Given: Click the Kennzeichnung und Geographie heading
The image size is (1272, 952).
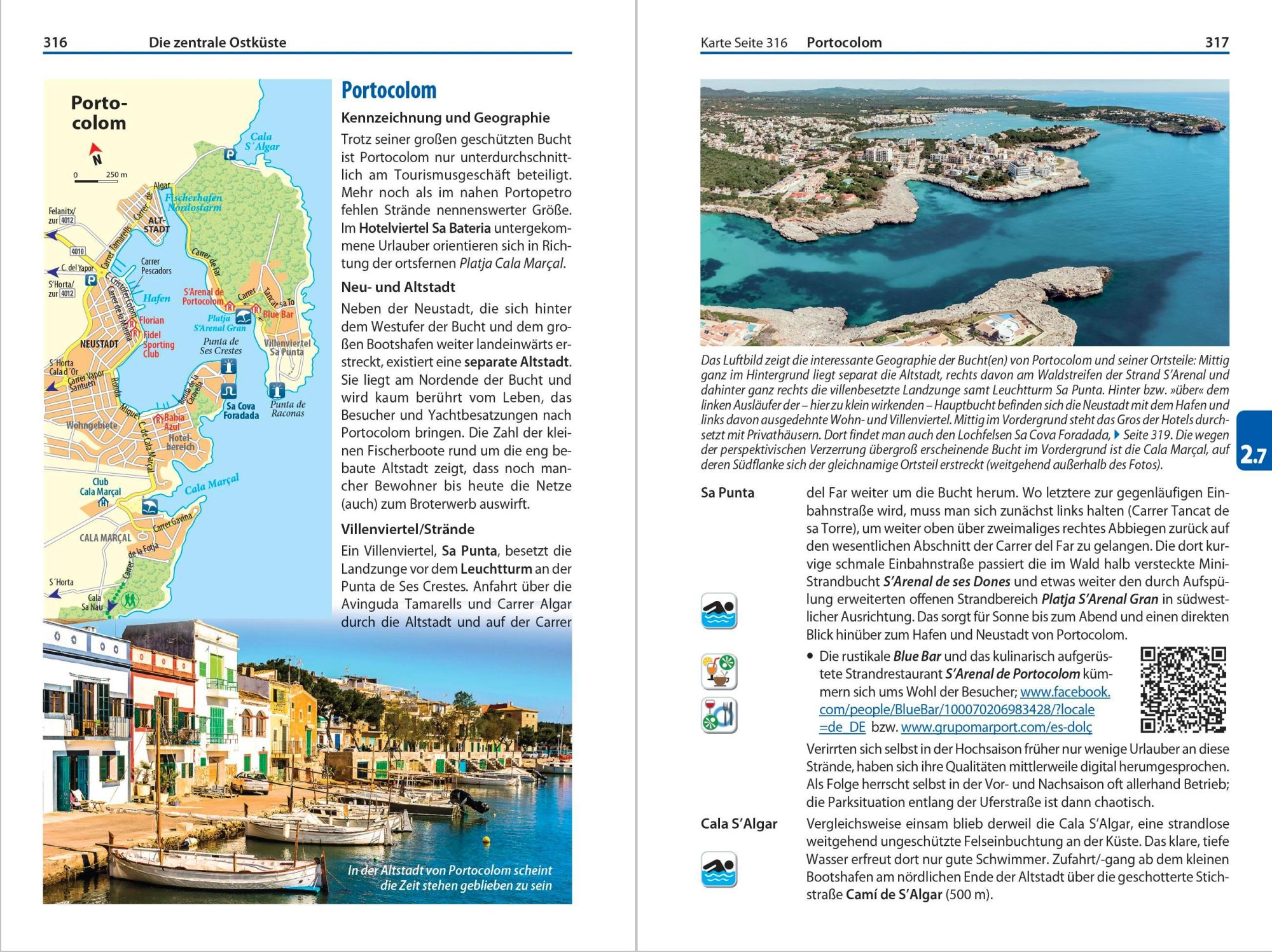Looking at the screenshot, I should click(x=445, y=118).
